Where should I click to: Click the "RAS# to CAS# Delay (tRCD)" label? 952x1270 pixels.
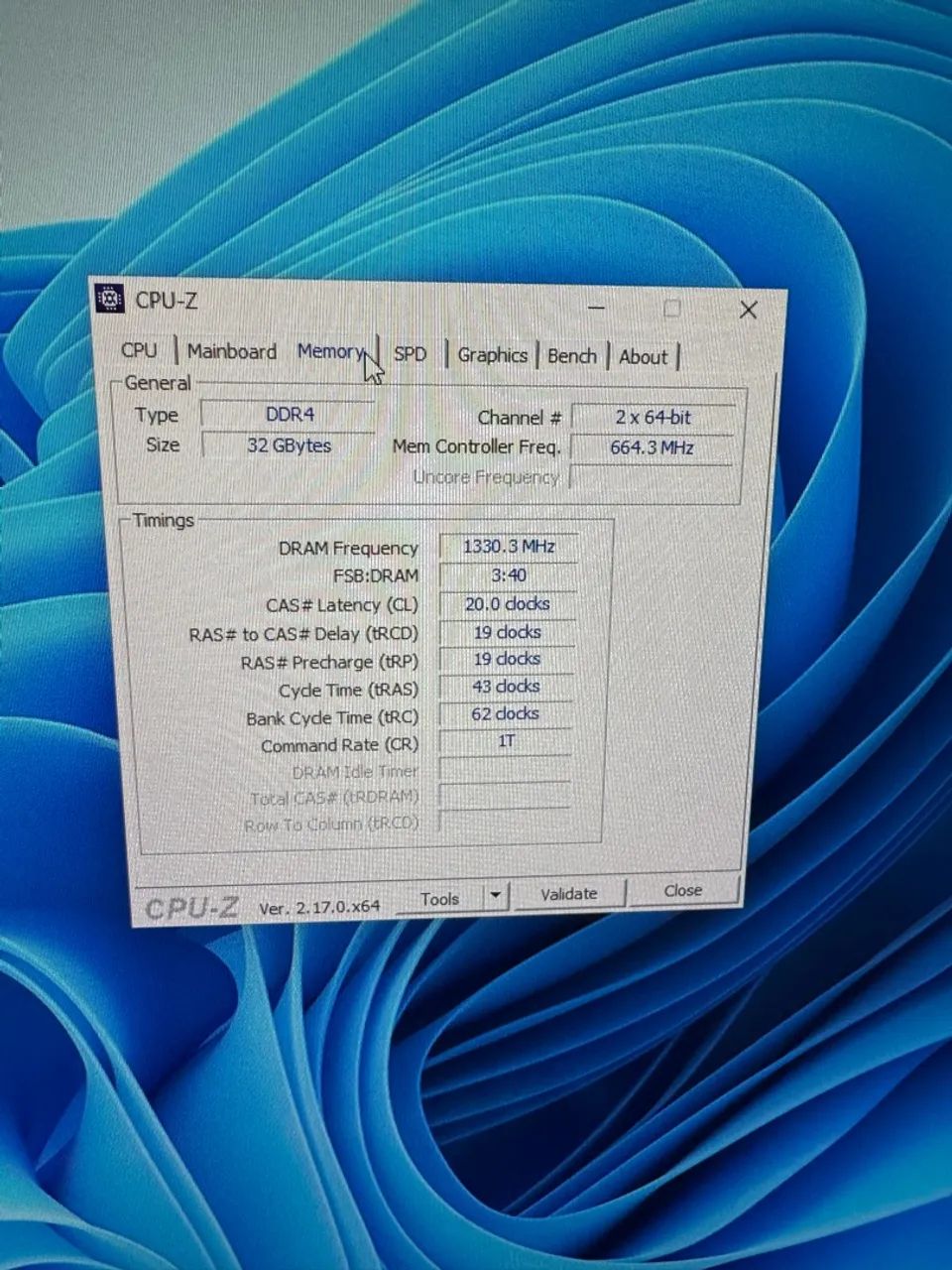tap(303, 634)
